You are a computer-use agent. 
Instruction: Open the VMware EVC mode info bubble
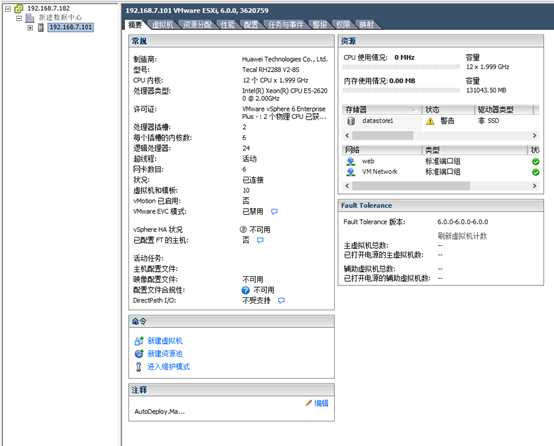click(x=274, y=211)
